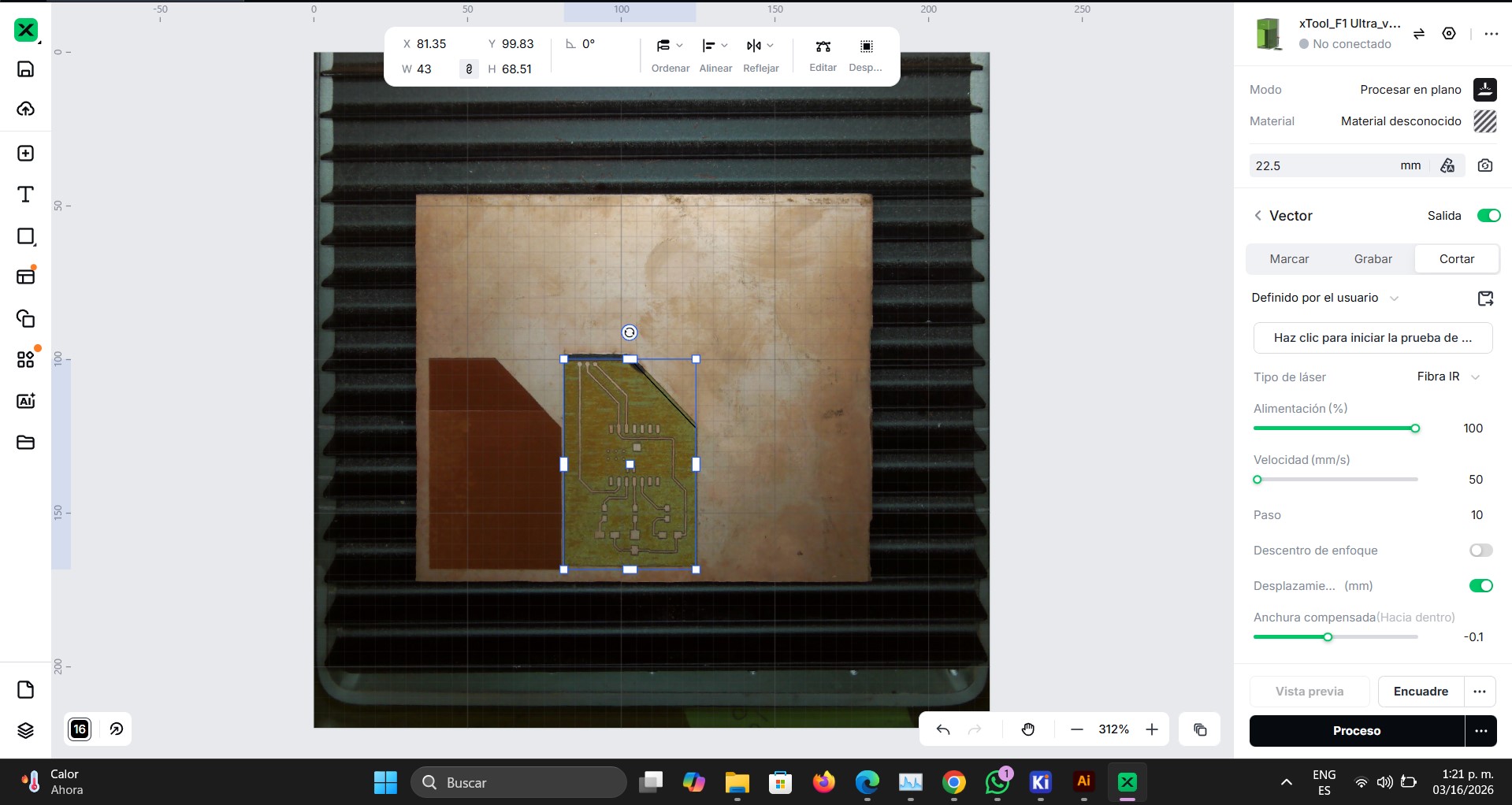
Task: Click the Anchura compensada slider handle
Action: pos(1328,637)
